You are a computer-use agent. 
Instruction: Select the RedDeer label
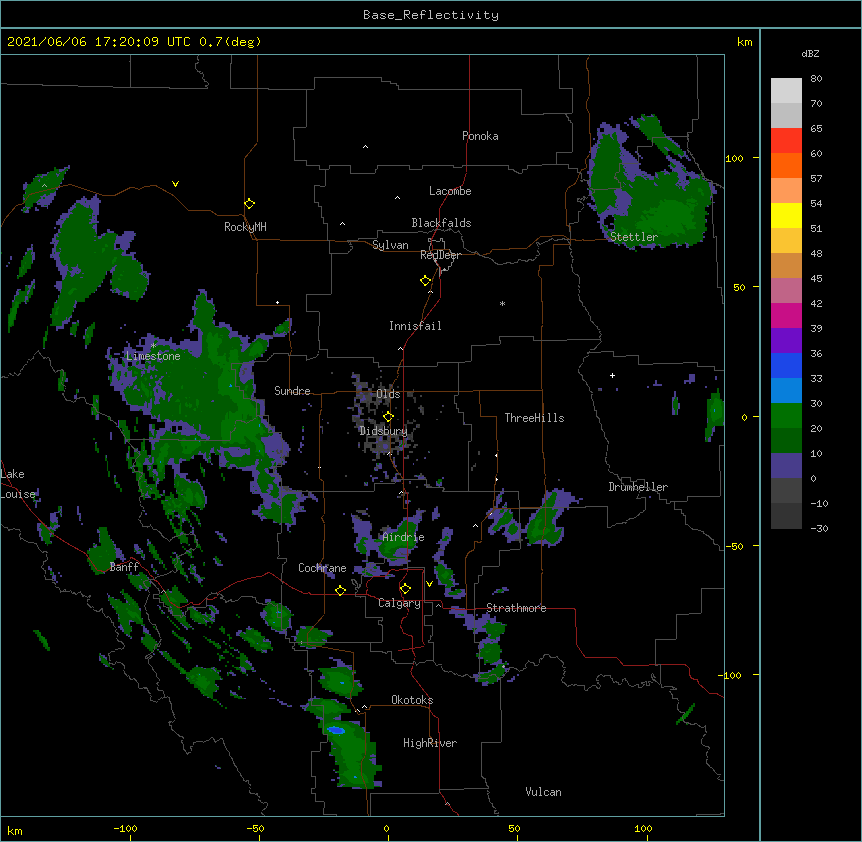click(440, 255)
